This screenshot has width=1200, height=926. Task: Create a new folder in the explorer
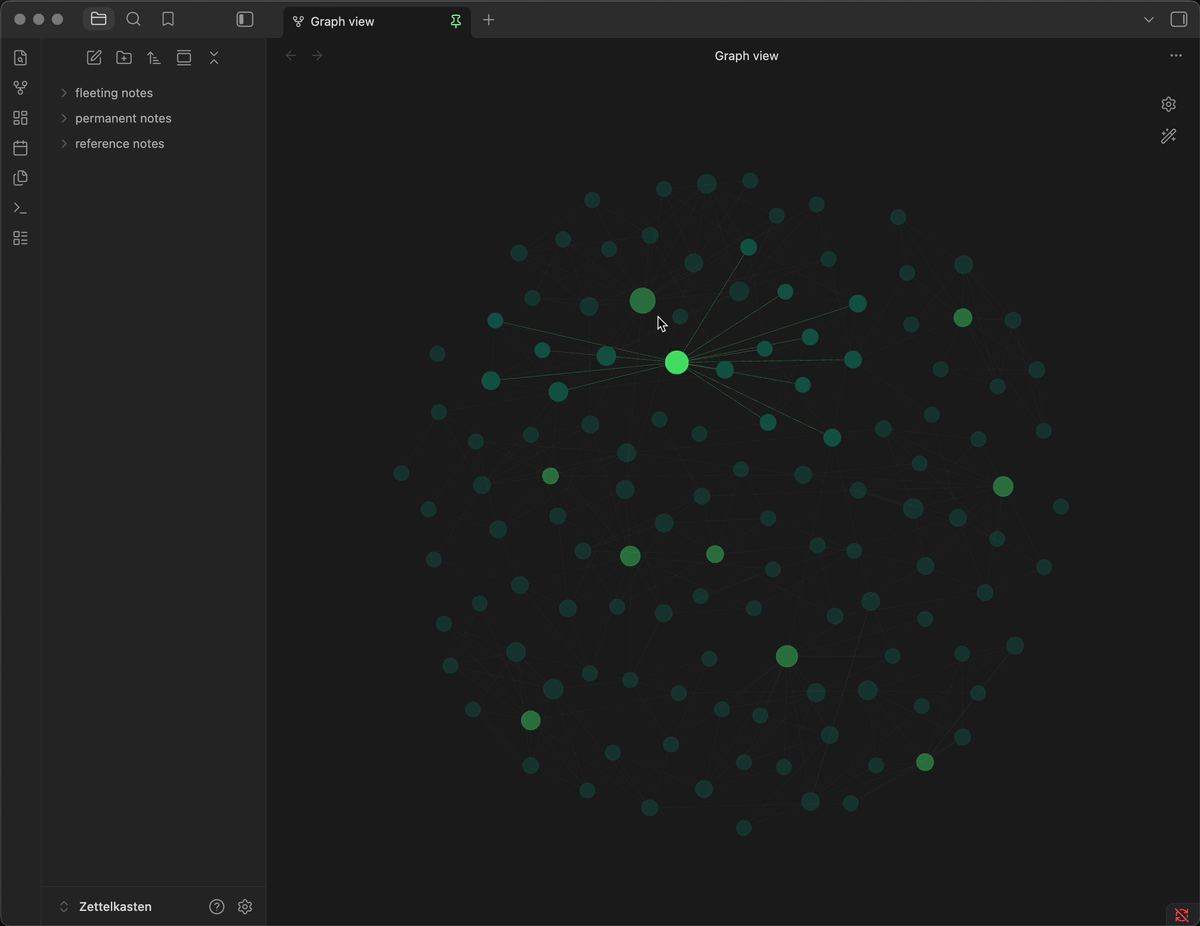124,58
